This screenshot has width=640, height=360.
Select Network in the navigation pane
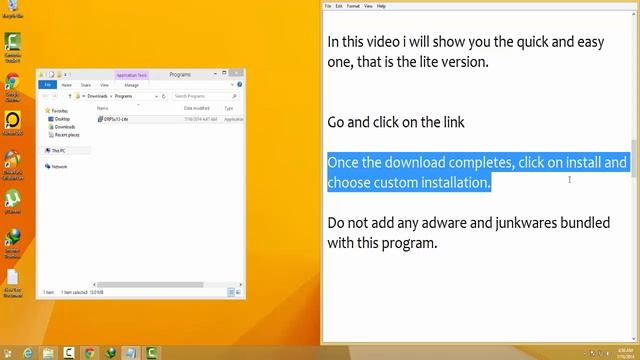tap(56, 167)
